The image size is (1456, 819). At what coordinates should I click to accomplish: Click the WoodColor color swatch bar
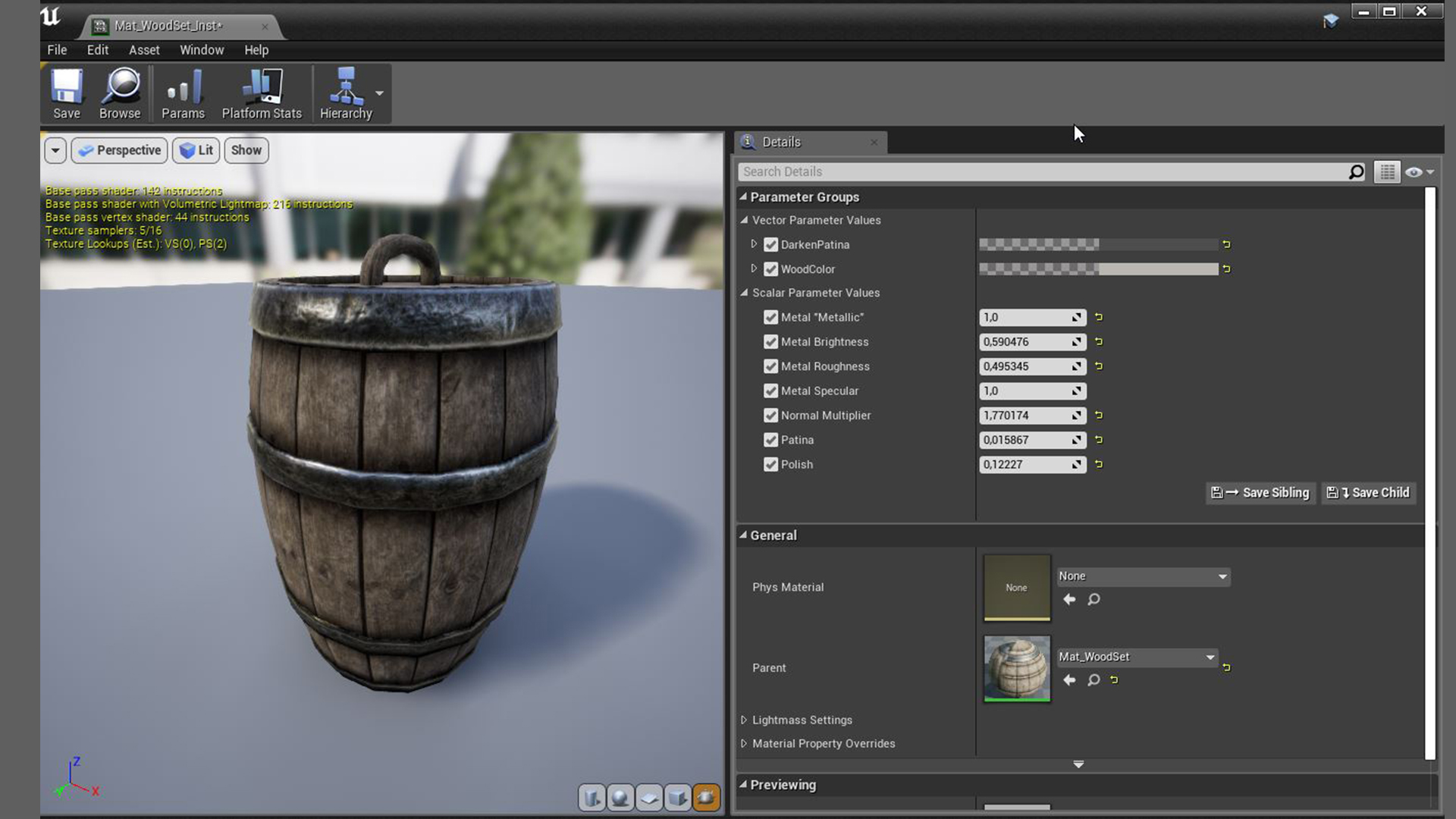1098,269
